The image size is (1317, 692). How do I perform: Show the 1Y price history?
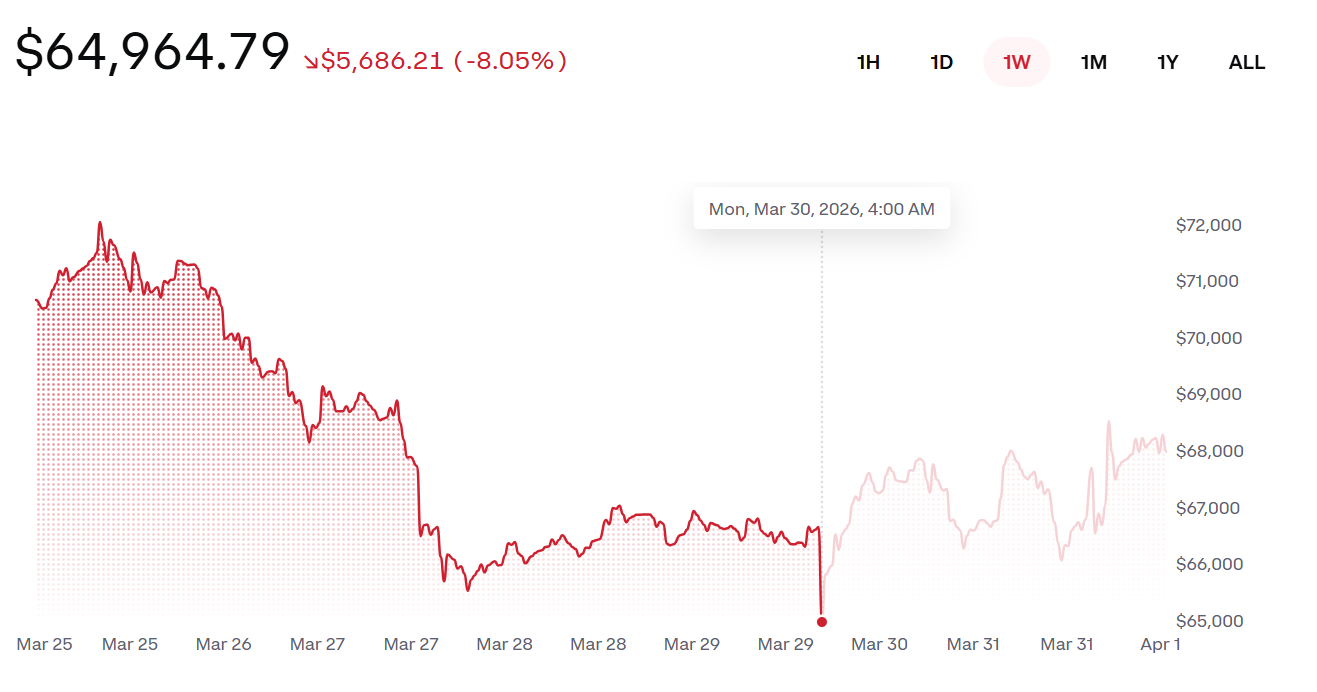[1167, 62]
